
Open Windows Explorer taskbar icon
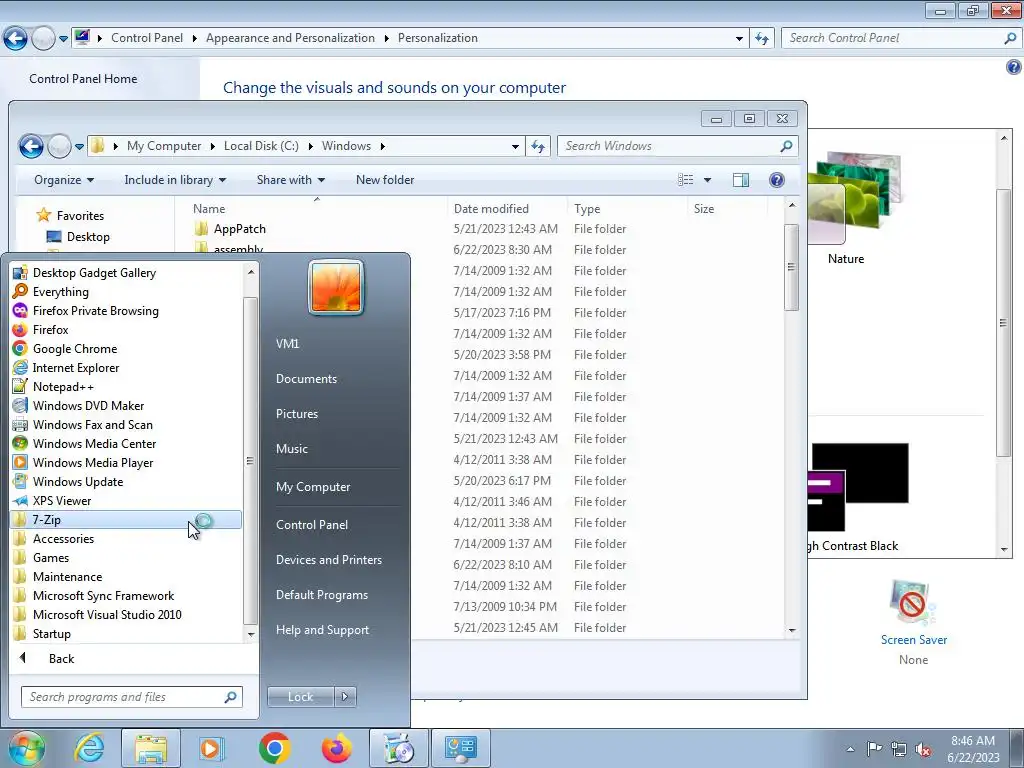[x=151, y=748]
